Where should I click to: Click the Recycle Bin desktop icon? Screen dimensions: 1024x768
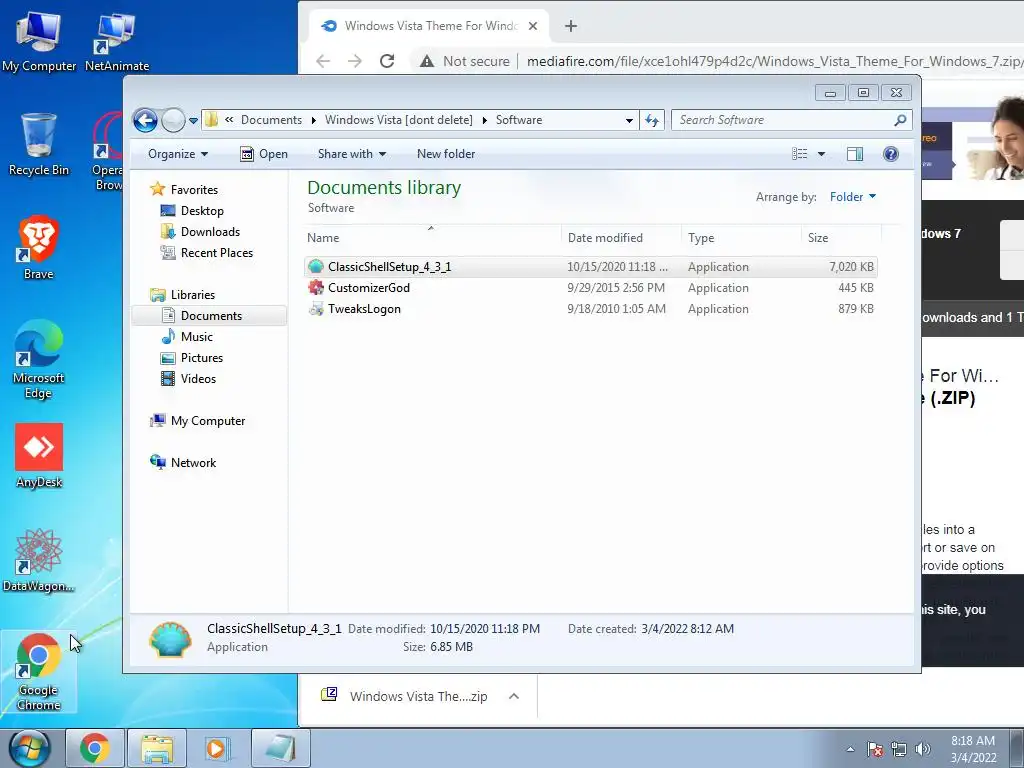click(x=39, y=145)
